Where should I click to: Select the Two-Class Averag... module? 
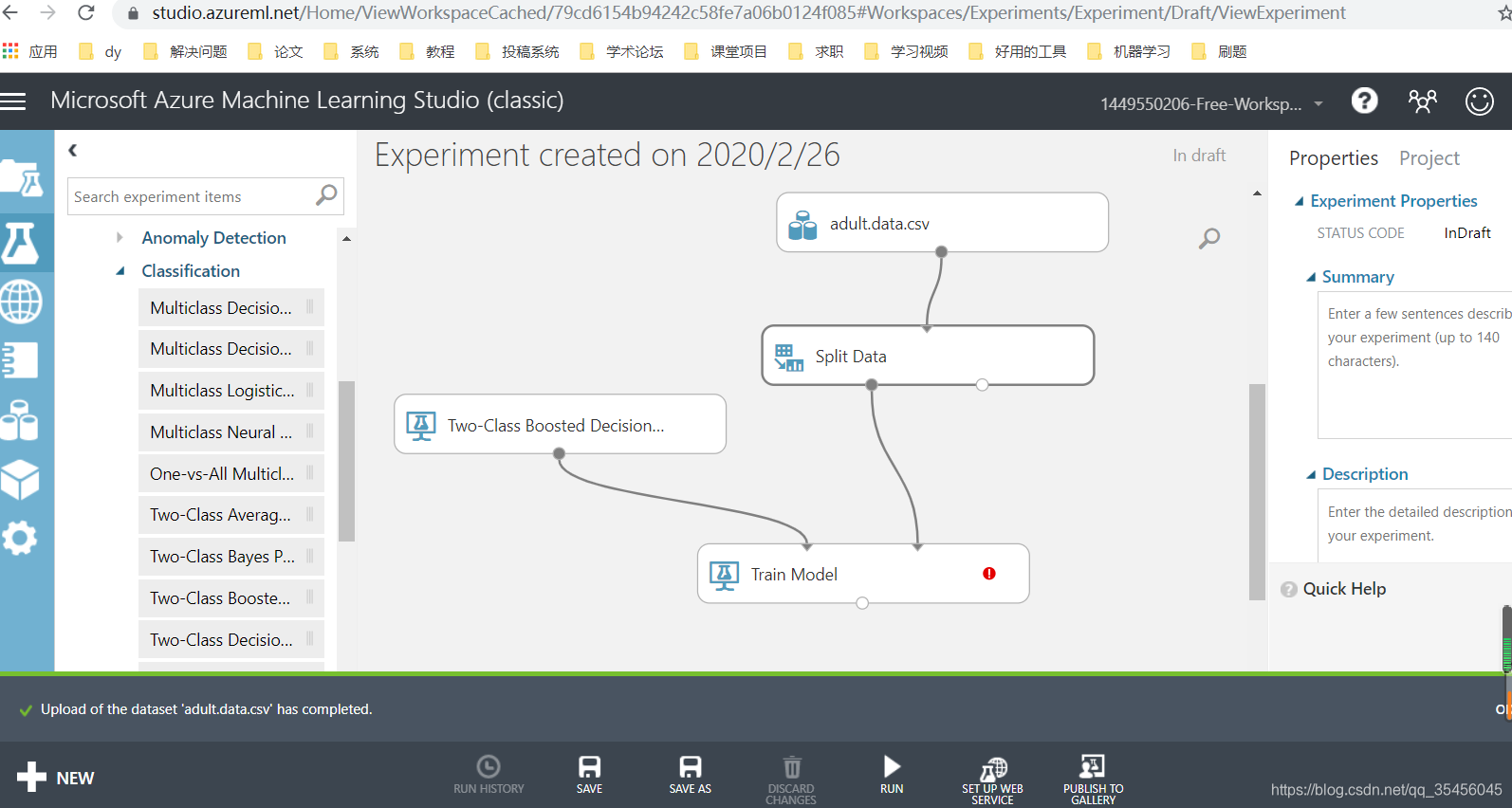click(x=231, y=514)
